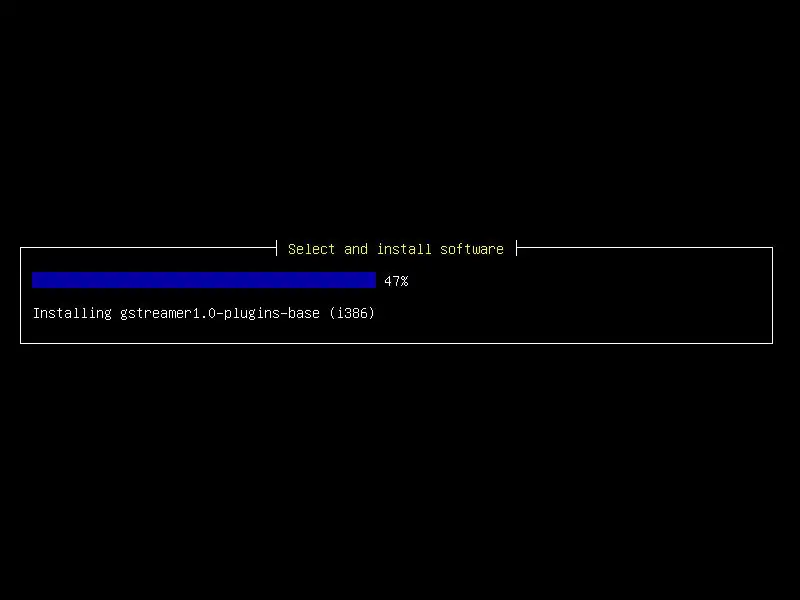Click the dialog frame's upper-right corner
The height and width of the screenshot is (600, 800).
click(x=772, y=247)
